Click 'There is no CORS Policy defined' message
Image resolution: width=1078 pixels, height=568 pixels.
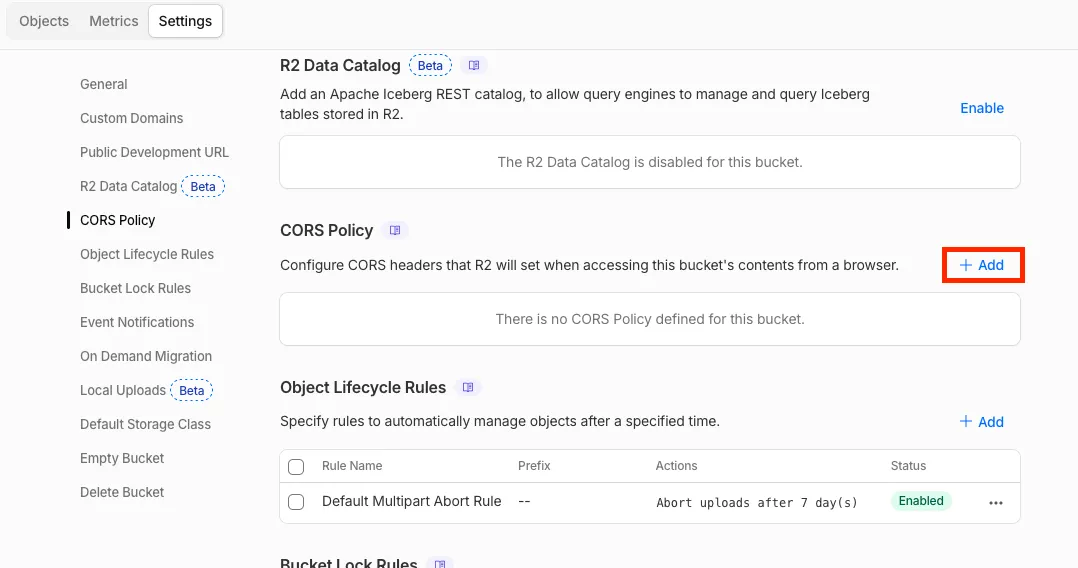point(650,319)
